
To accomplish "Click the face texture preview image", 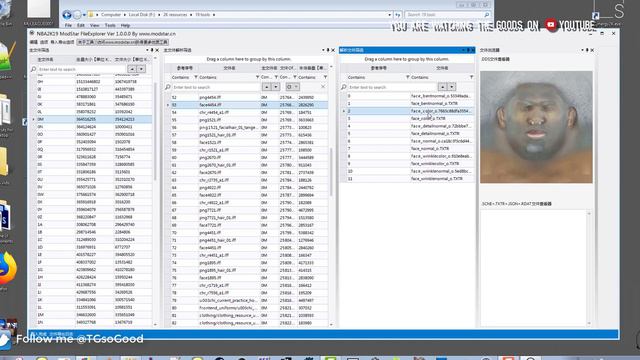I will coord(536,127).
